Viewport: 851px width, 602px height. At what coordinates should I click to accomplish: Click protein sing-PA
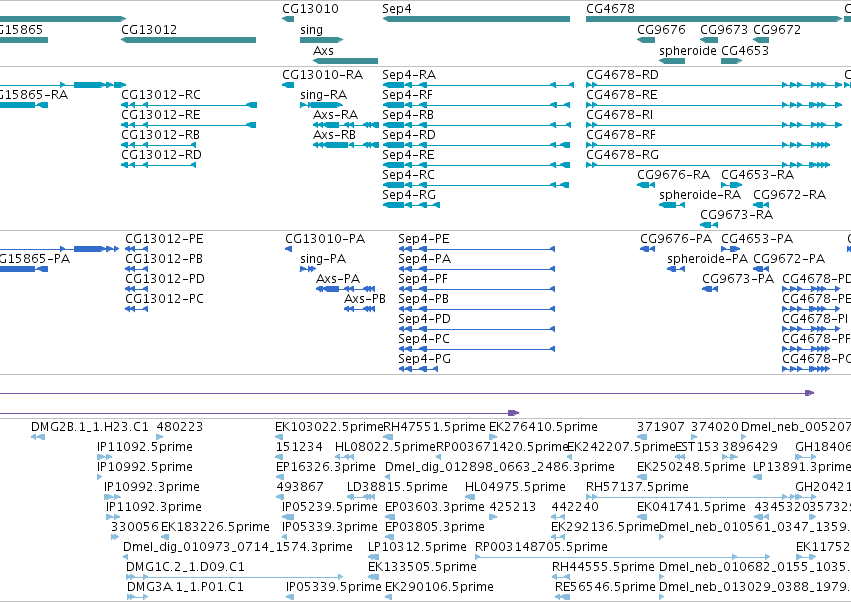click(x=308, y=269)
